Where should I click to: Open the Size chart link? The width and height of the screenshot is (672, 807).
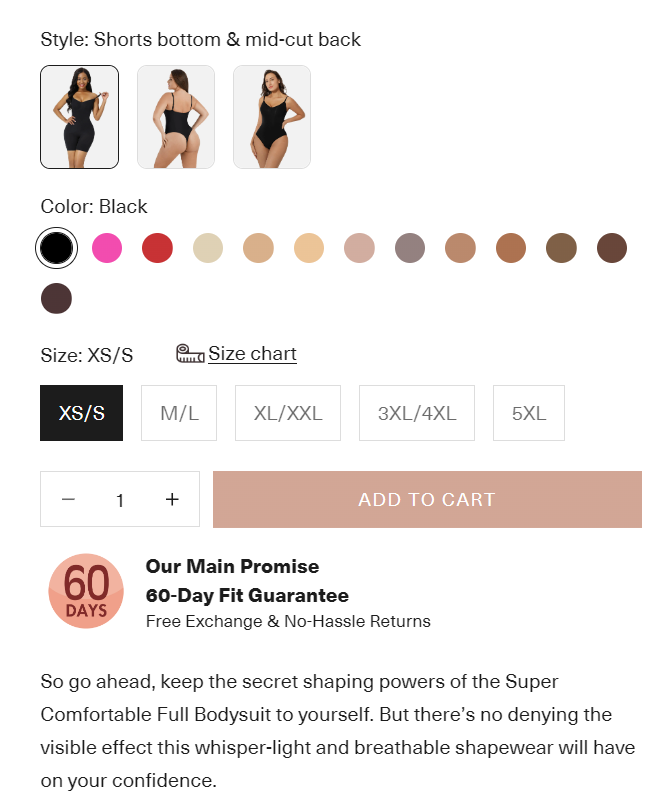pos(252,354)
